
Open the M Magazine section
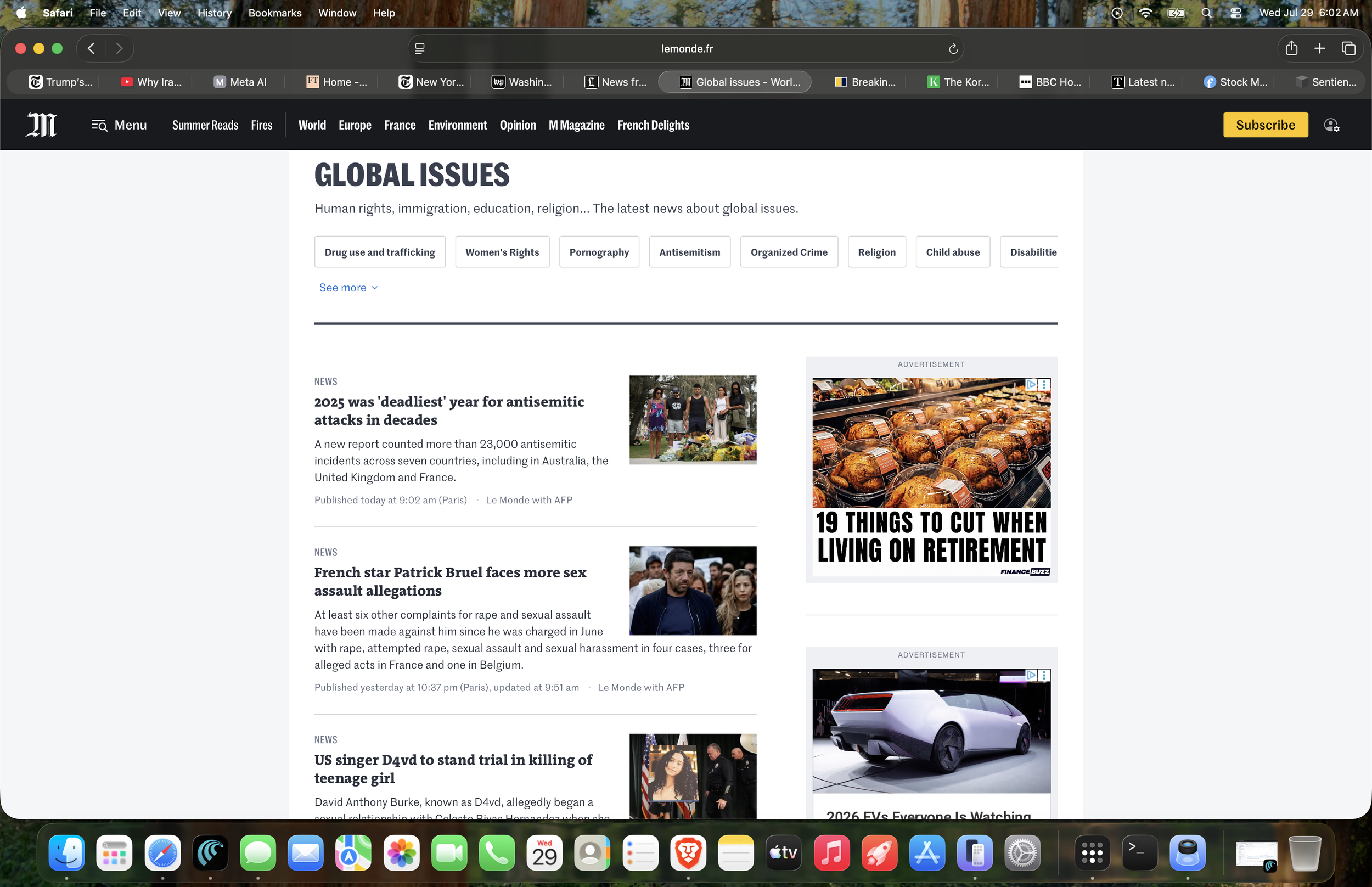pyautogui.click(x=576, y=125)
